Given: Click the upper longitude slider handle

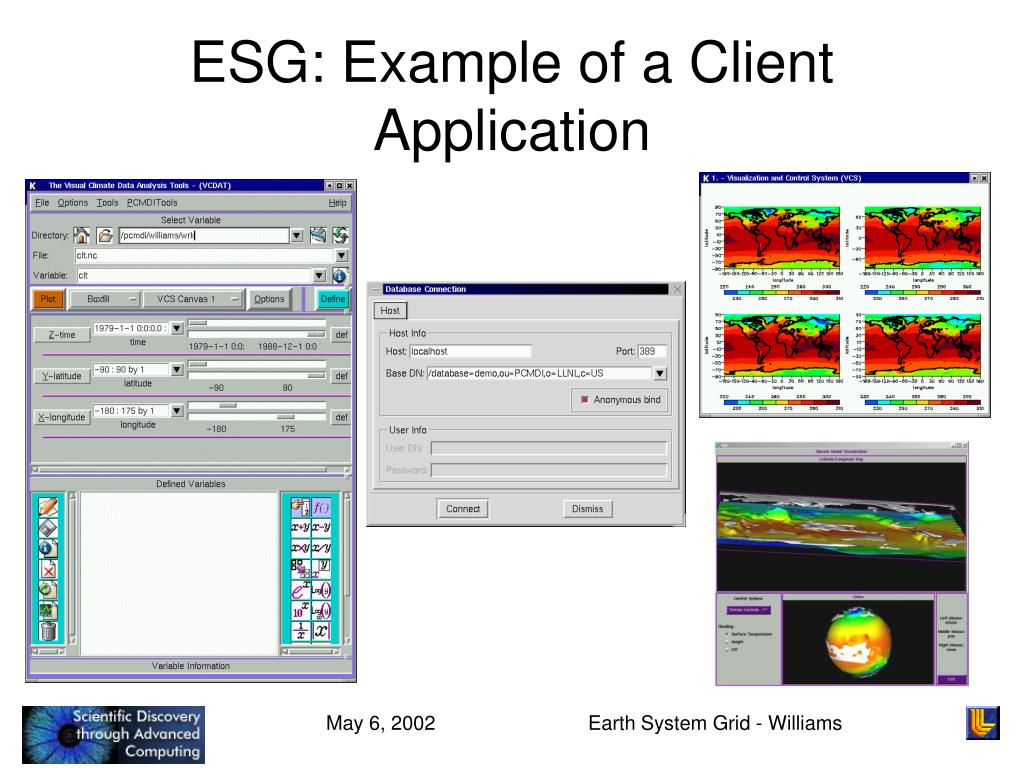Looking at the screenshot, I should click(x=228, y=406).
